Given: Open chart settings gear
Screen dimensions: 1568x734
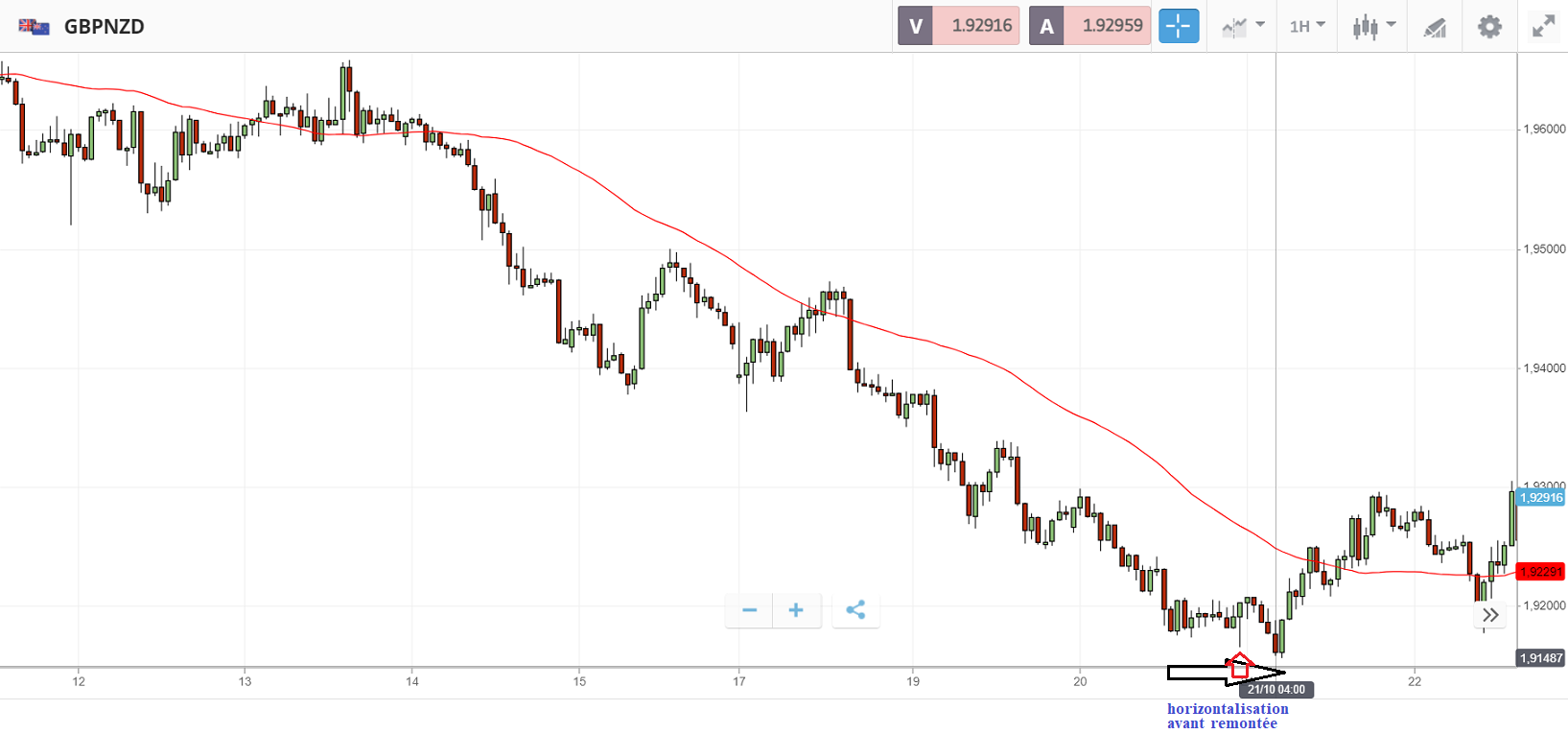Looking at the screenshot, I should [1488, 26].
